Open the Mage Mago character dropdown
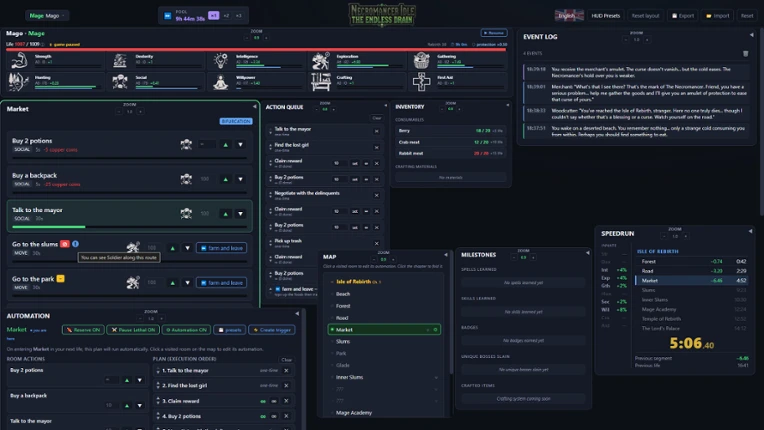The height and width of the screenshot is (430, 764). [x=47, y=16]
